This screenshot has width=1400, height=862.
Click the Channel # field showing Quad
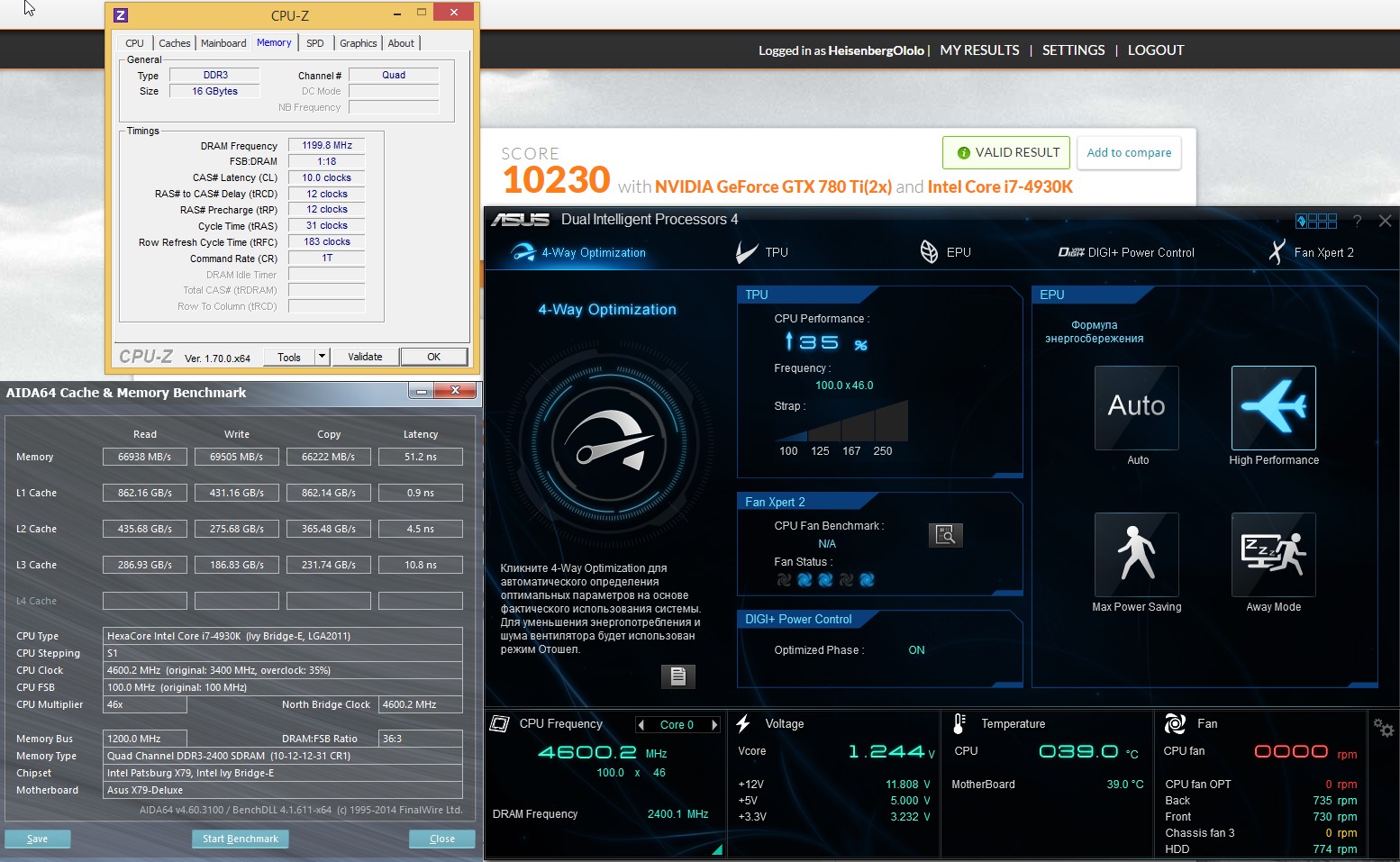pos(393,75)
